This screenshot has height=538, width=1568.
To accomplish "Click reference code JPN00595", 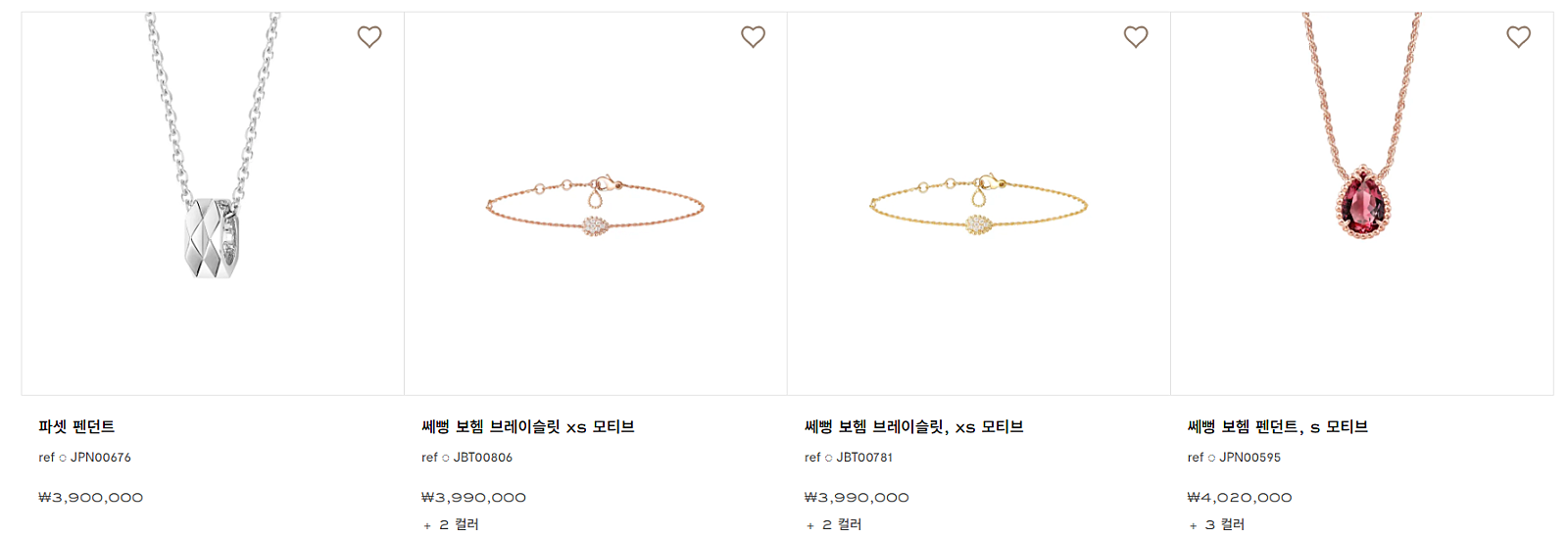I will coord(1249,458).
